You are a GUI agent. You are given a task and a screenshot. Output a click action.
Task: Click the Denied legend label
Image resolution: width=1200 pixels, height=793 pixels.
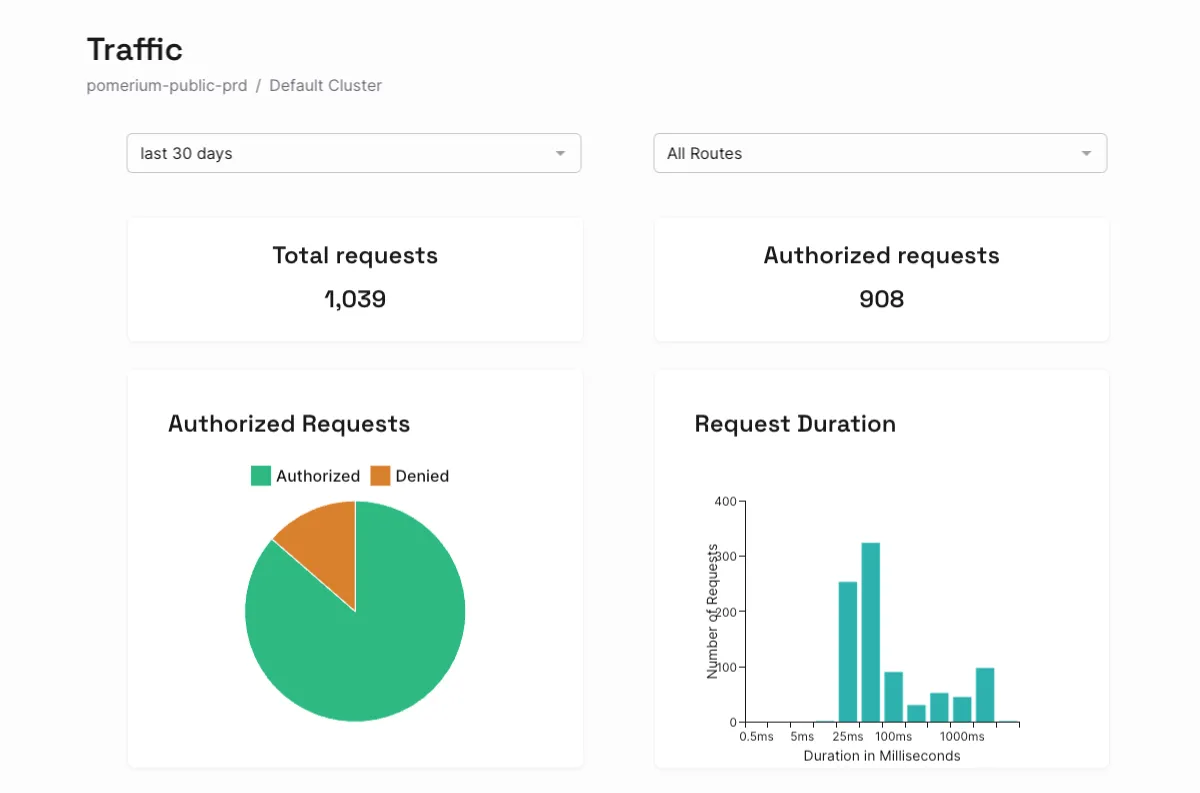[x=422, y=476]
